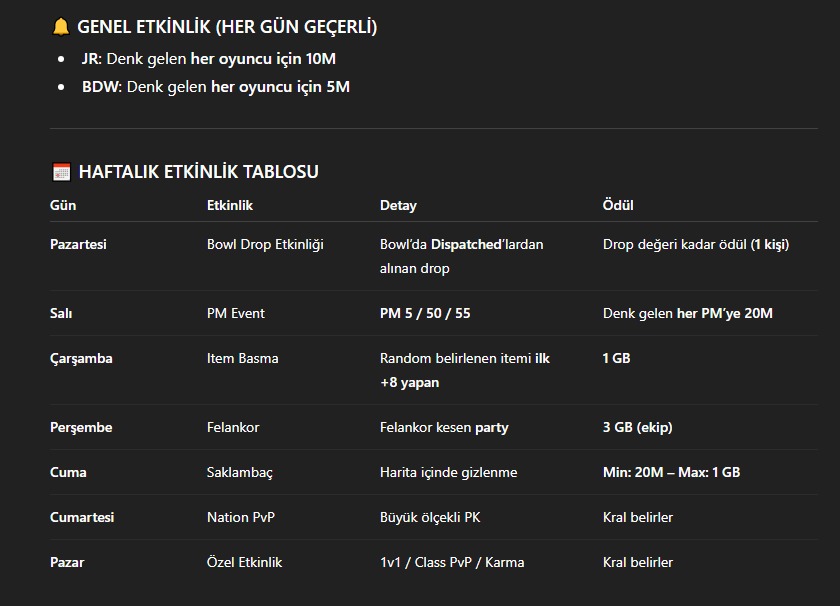Click the Etkinlik column header
The image size is (840, 606).
click(x=230, y=205)
